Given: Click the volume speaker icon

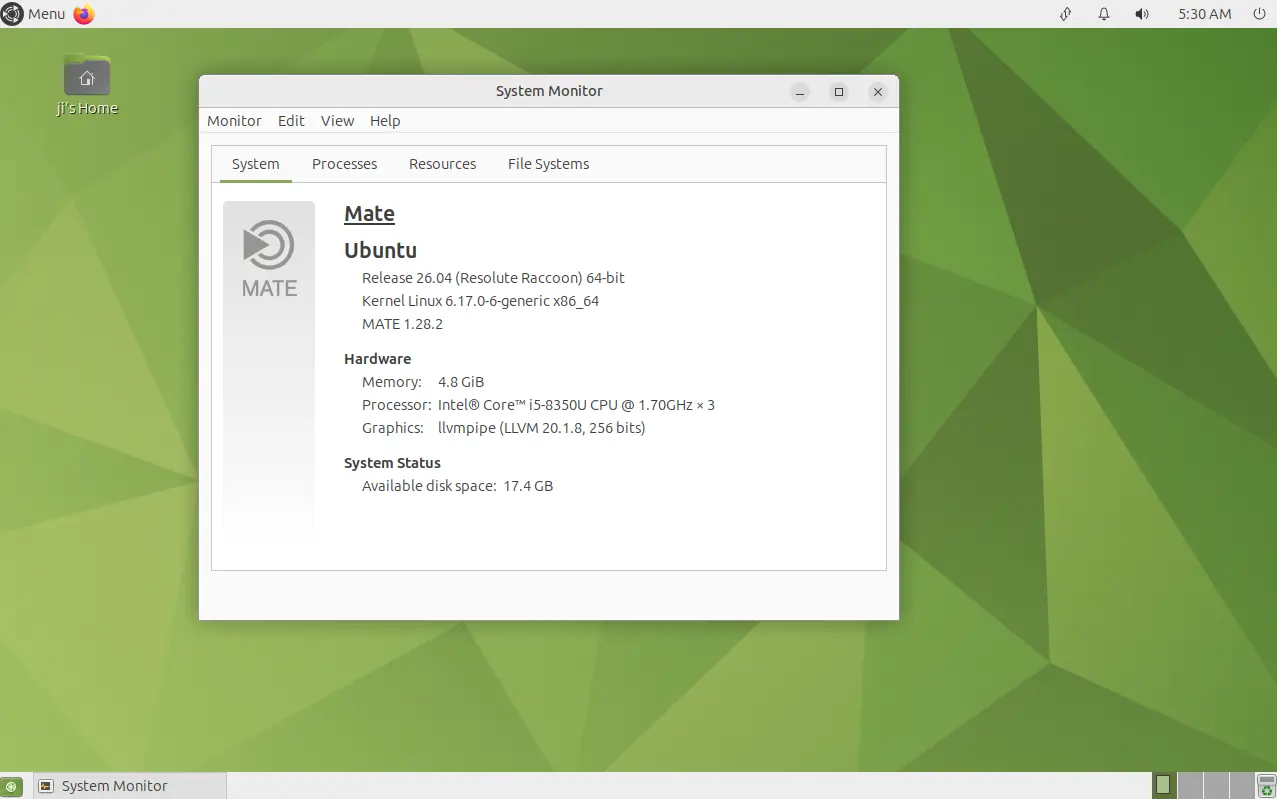Looking at the screenshot, I should pos(1142,14).
